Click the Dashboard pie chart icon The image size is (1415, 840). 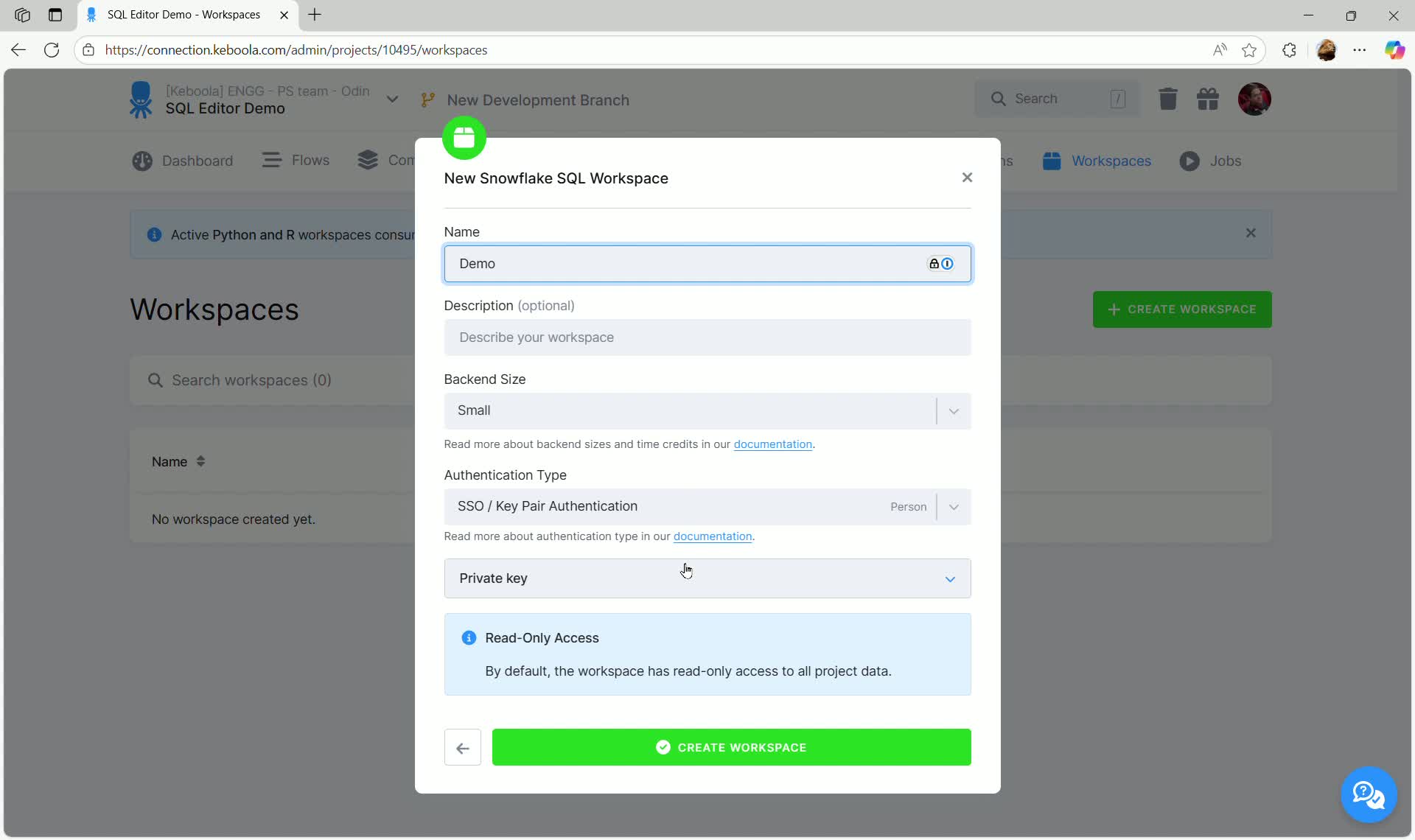(x=143, y=161)
